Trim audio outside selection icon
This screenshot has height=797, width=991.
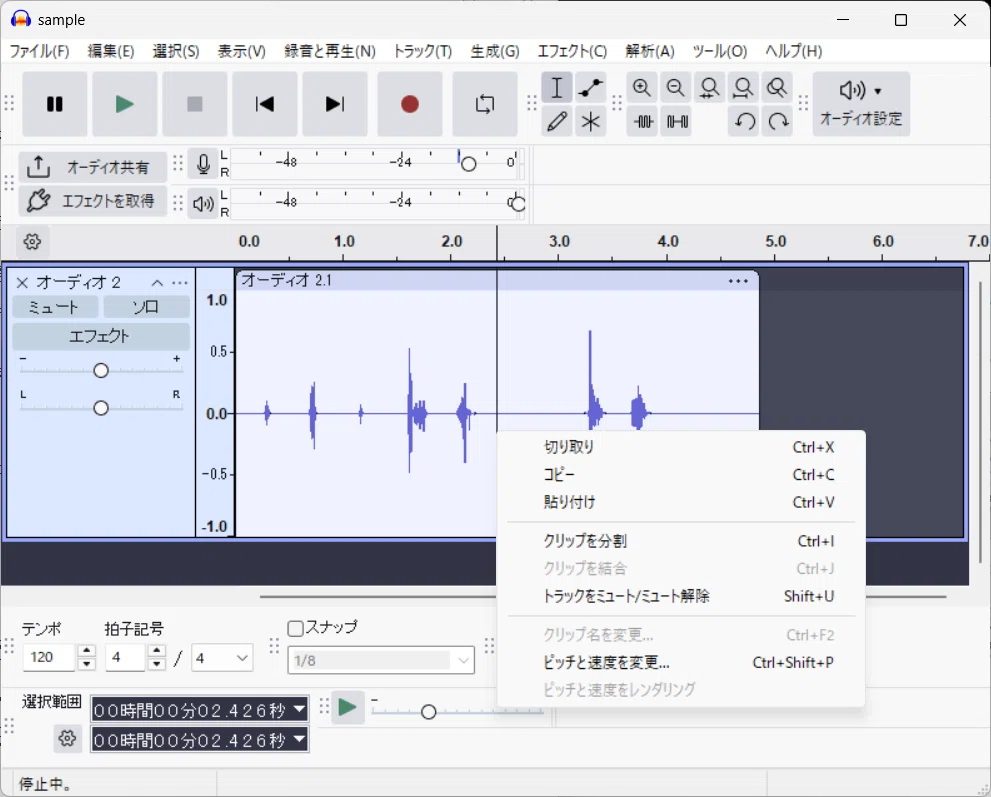(x=643, y=121)
